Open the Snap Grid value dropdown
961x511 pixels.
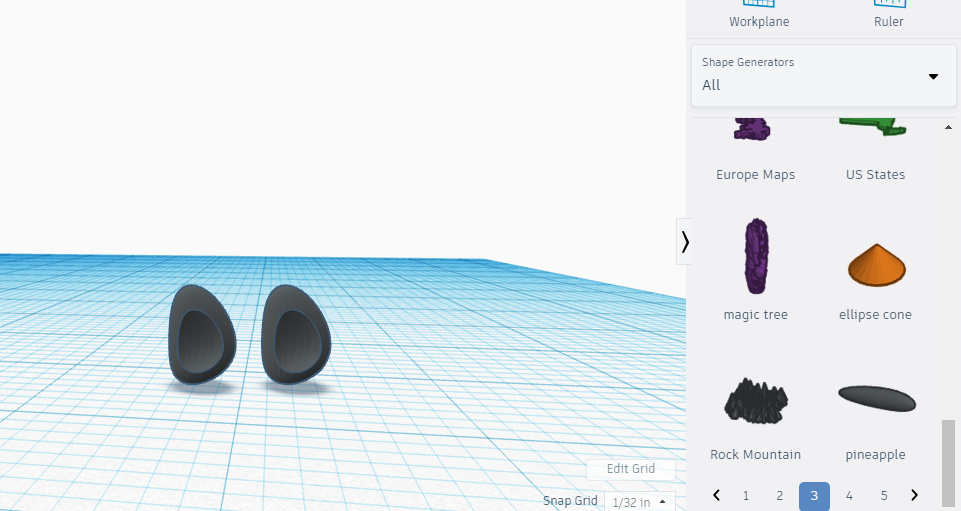point(640,502)
